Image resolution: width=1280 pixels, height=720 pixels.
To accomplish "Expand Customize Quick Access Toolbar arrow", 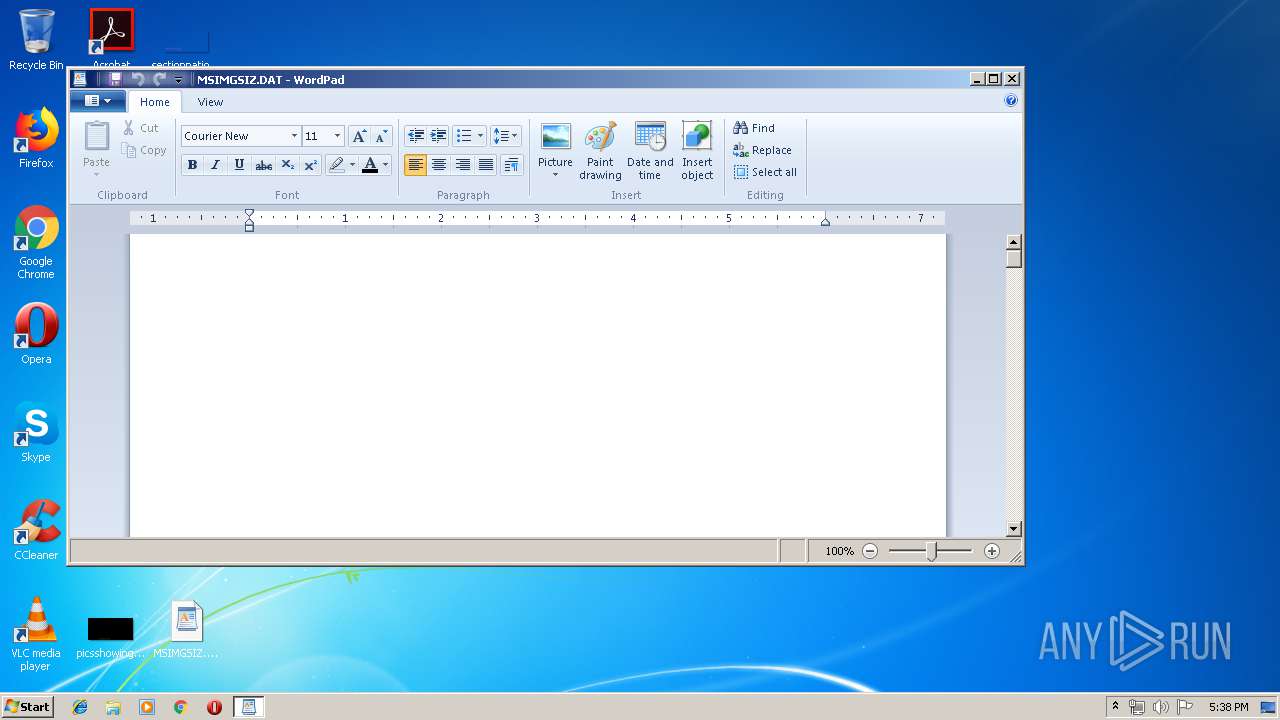I will point(179,80).
